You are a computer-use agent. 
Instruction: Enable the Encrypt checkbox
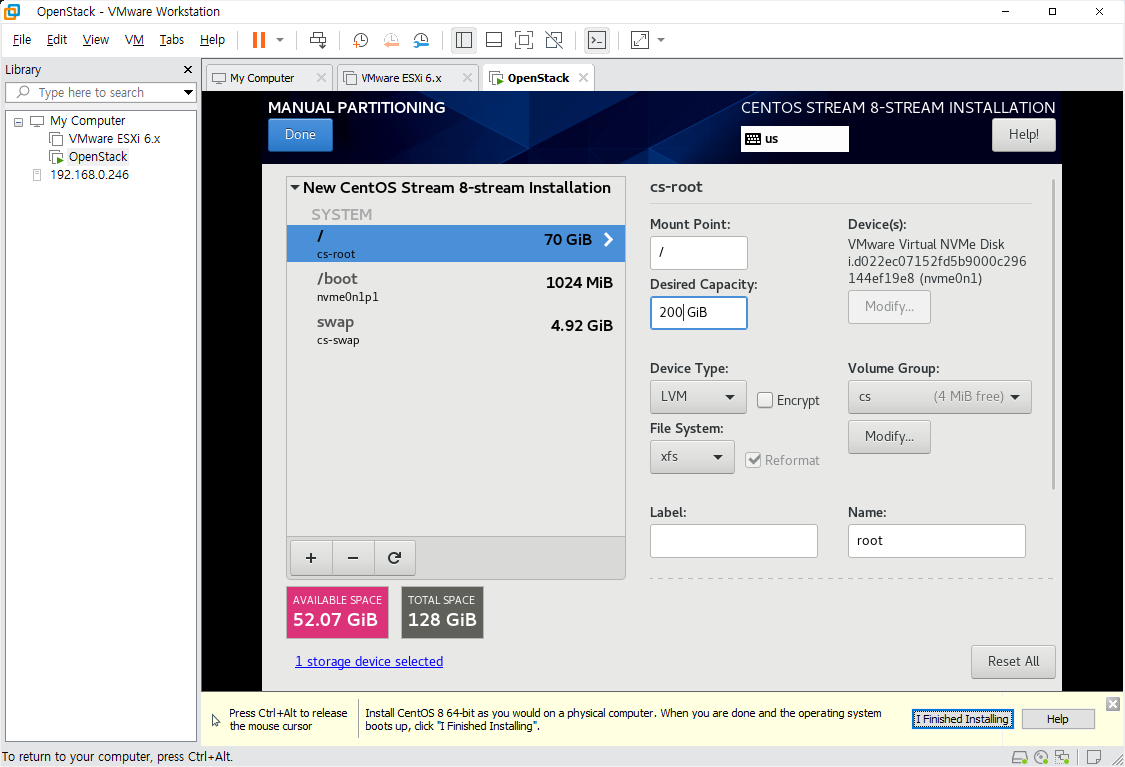pos(765,400)
